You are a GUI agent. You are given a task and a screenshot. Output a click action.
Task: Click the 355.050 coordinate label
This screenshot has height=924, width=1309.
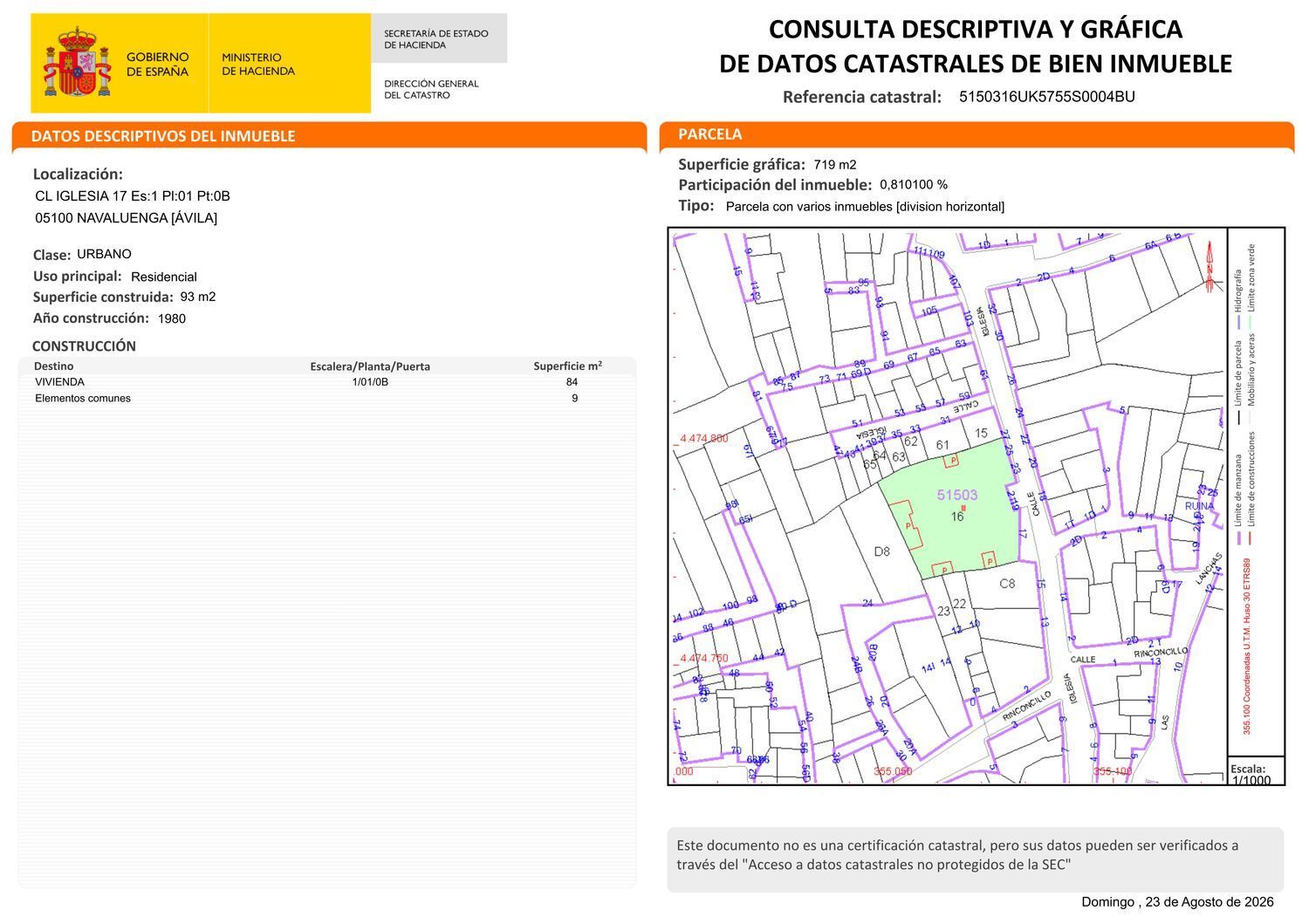click(893, 771)
